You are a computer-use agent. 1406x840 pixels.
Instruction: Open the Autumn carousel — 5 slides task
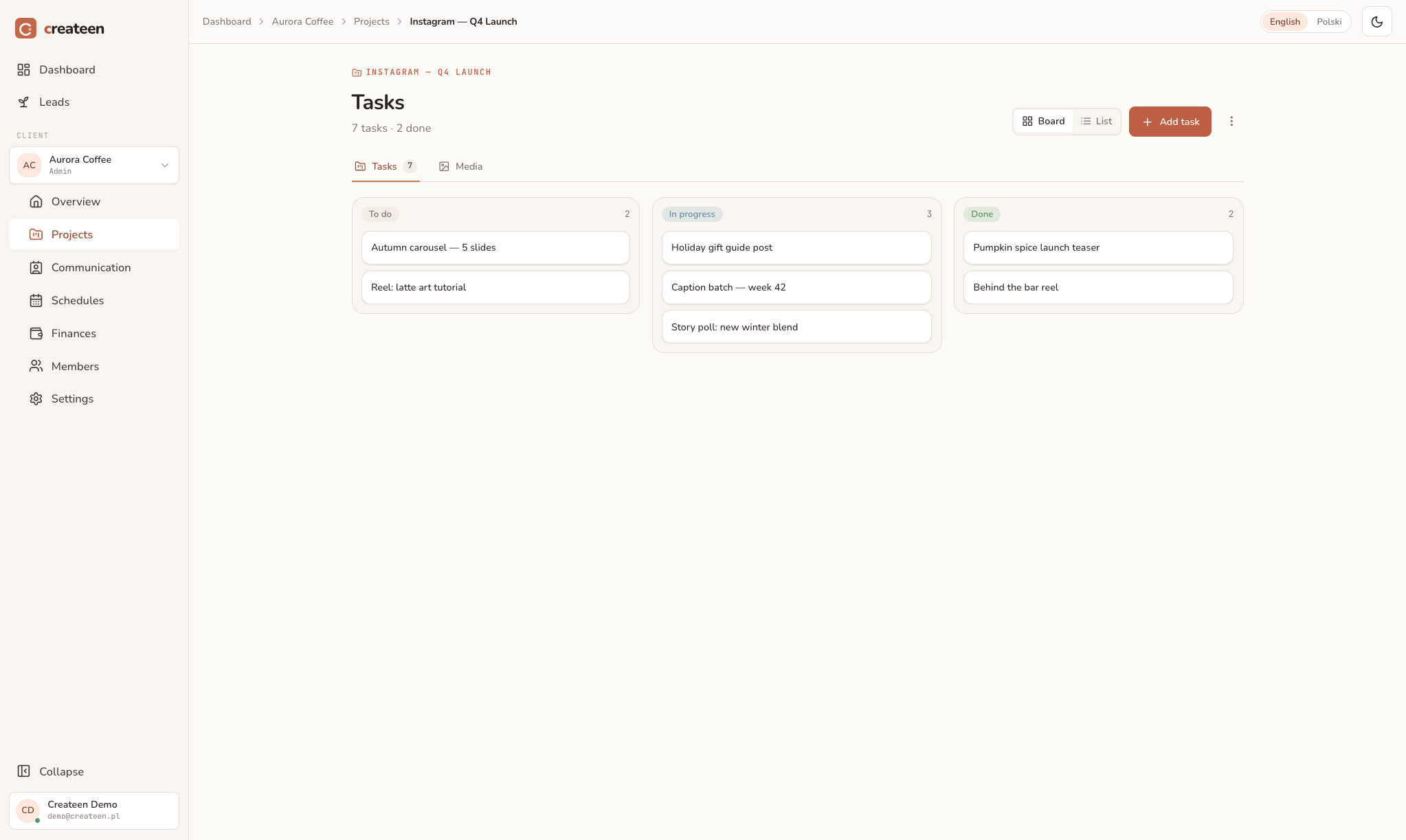coord(495,247)
